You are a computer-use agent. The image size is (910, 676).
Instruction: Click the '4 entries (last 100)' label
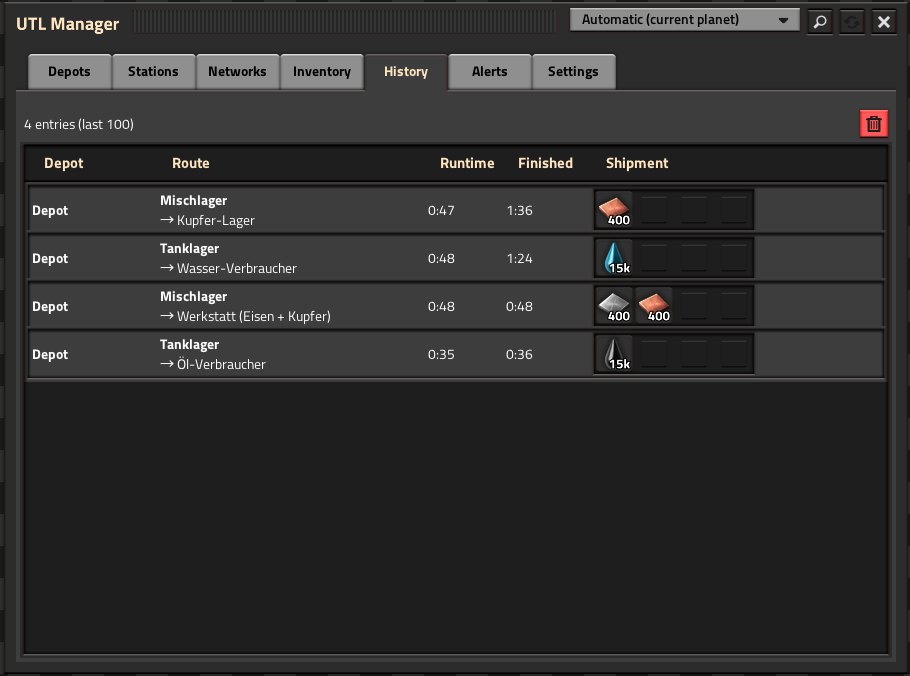tap(79, 124)
